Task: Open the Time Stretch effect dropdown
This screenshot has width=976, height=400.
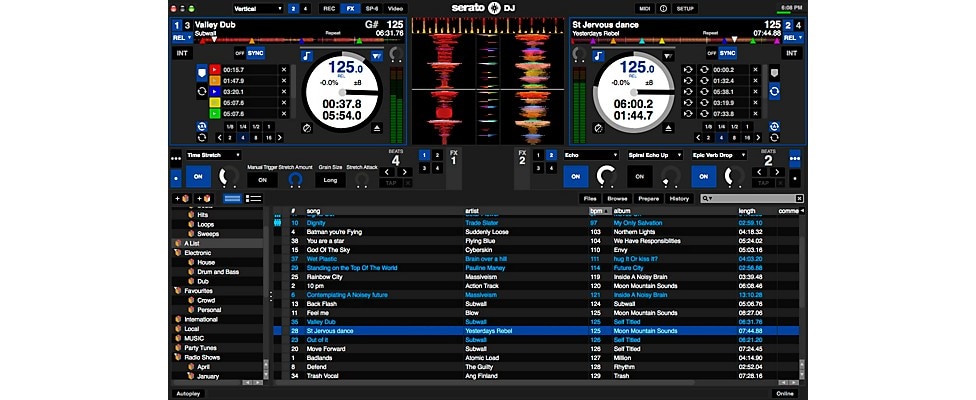Action: click(214, 155)
